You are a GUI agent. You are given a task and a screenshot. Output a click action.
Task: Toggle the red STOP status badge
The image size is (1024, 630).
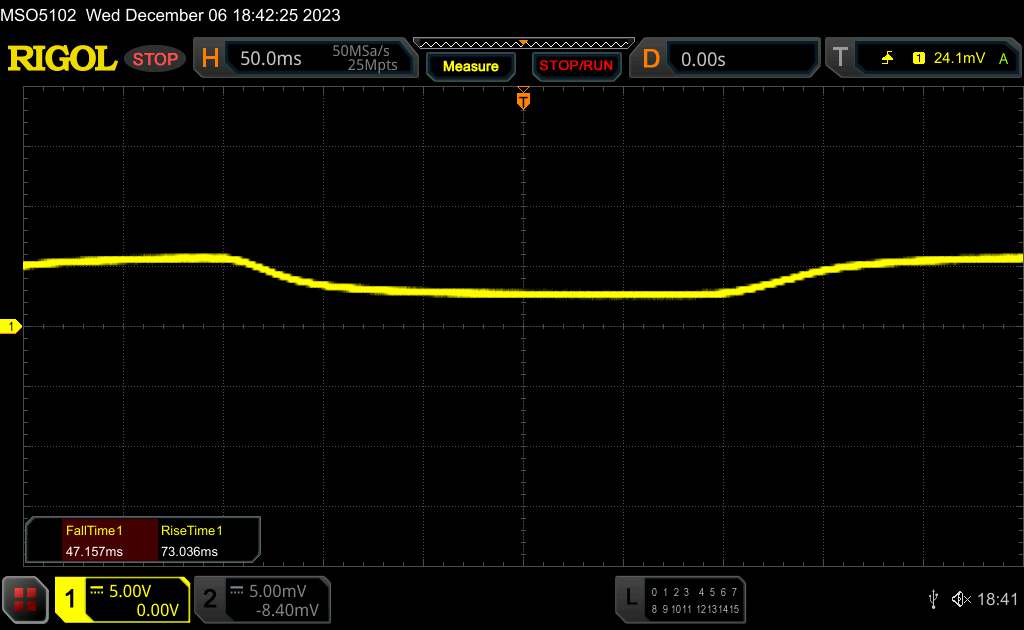pyautogui.click(x=156, y=59)
